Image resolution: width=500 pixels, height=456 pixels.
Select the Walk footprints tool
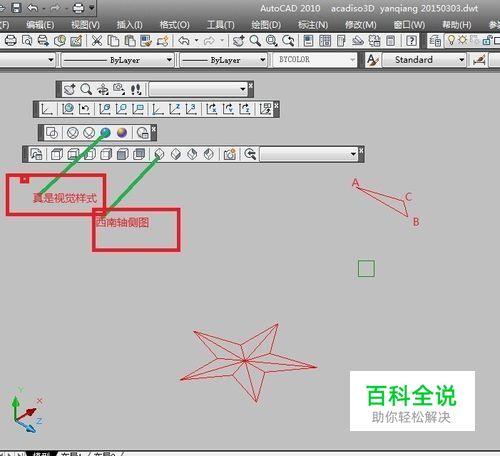[x=136, y=89]
